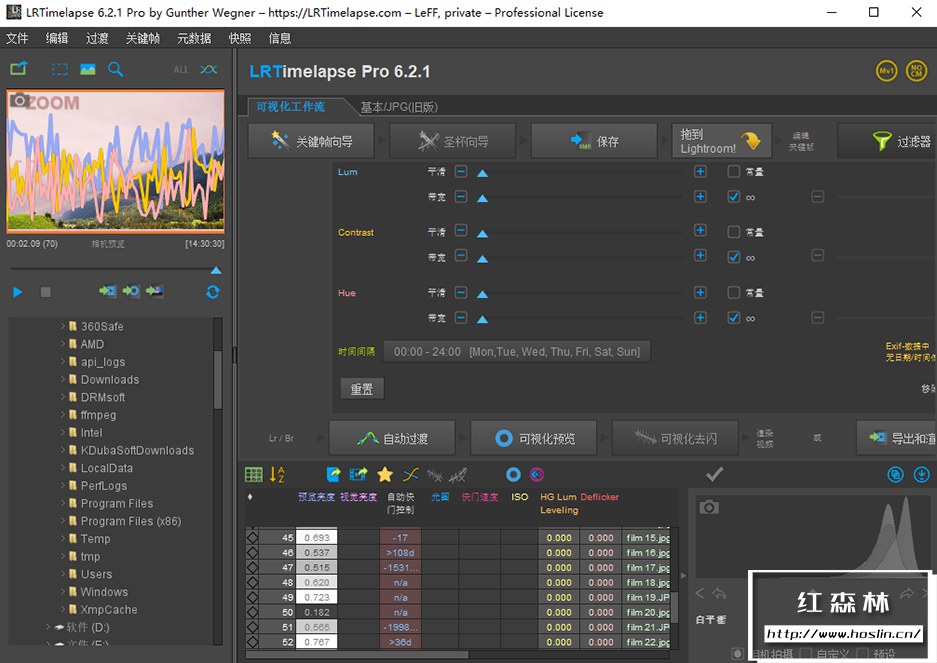This screenshot has width=937, height=663.
Task: Click the open folder icon above preview
Action: (19, 69)
